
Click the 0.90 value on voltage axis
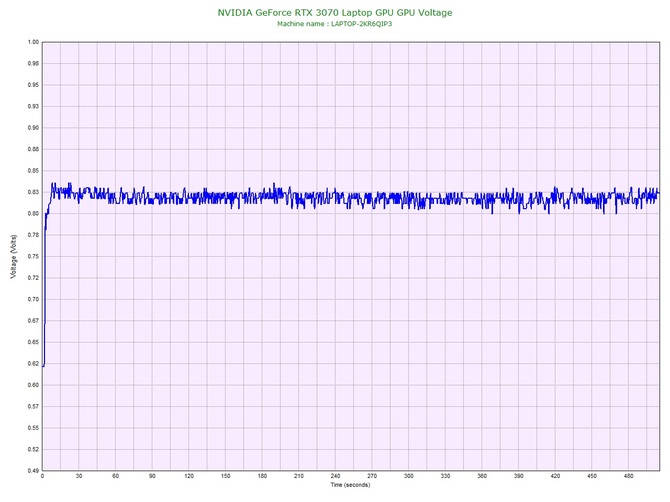coord(33,128)
